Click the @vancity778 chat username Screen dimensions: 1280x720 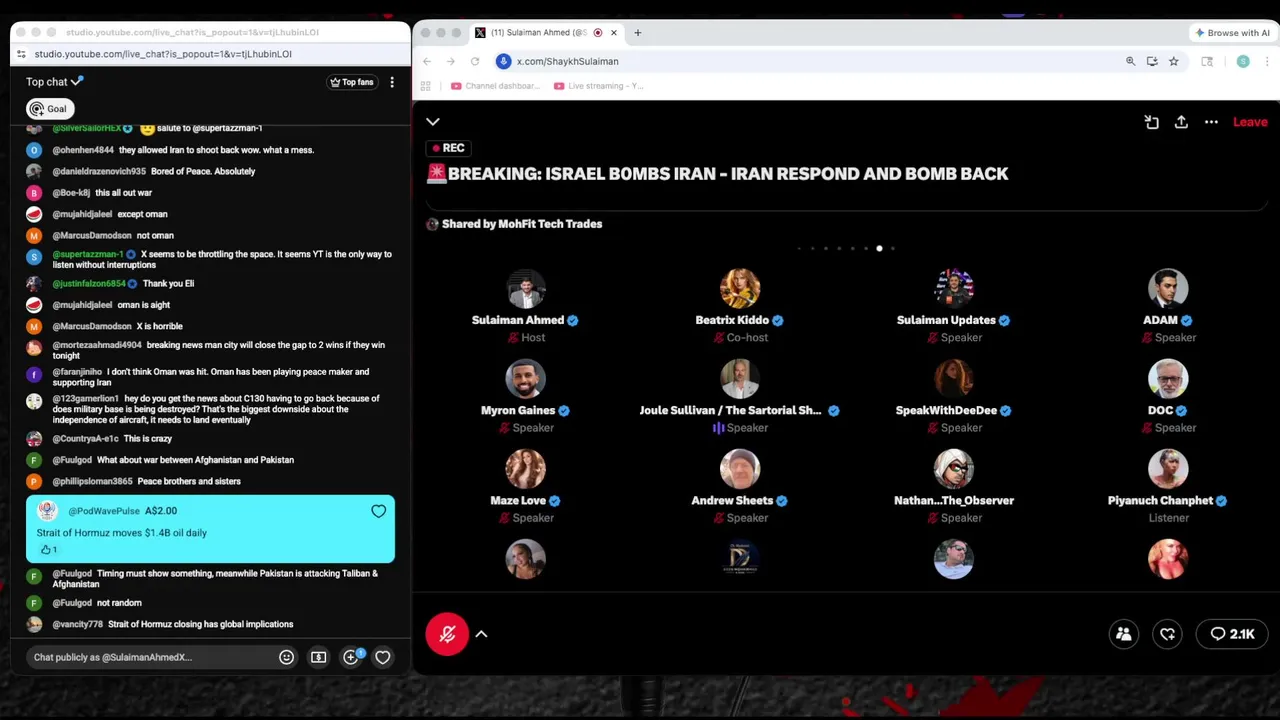pyautogui.click(x=78, y=624)
